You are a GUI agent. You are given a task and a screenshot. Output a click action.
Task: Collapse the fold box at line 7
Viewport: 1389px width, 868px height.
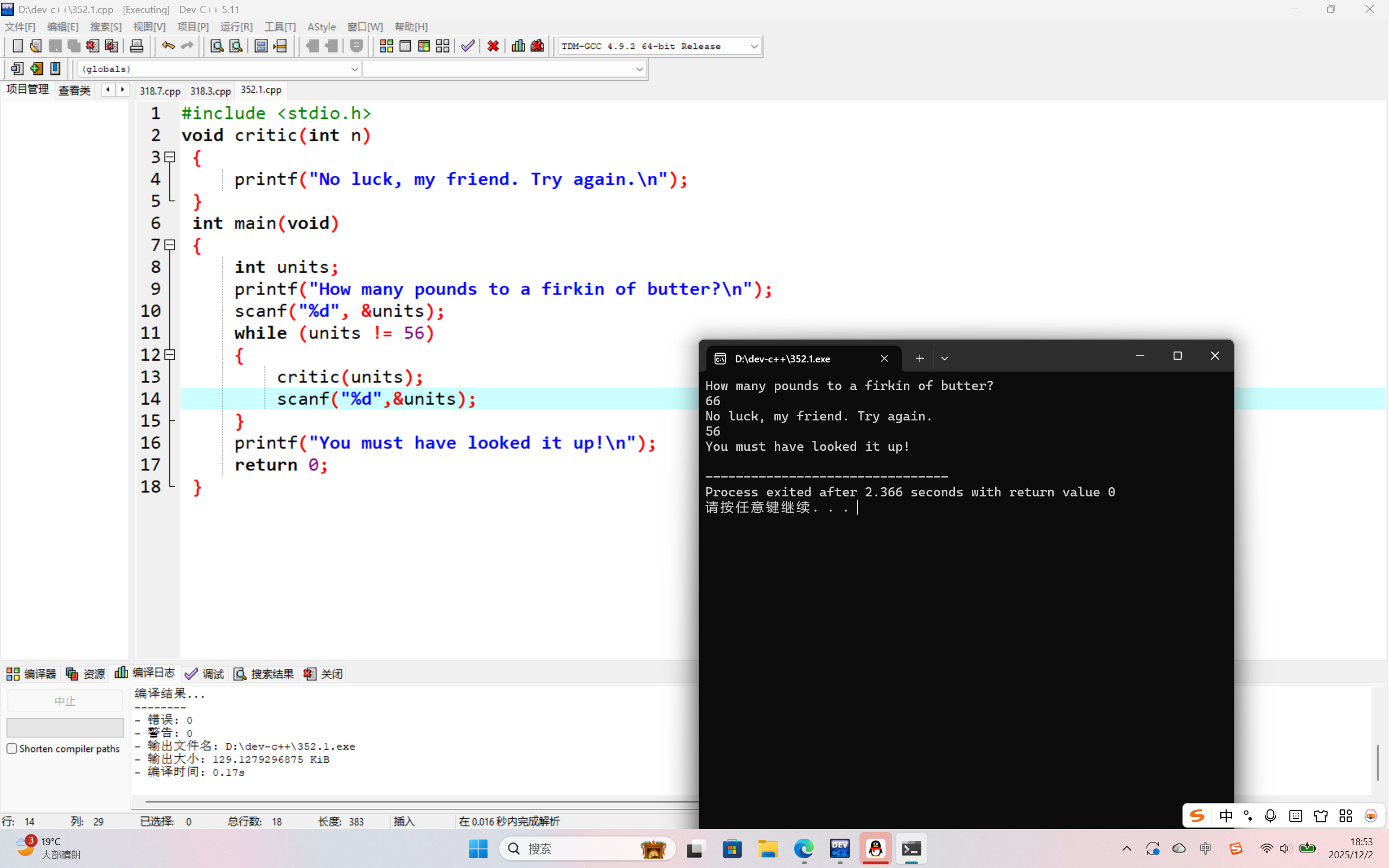pos(170,245)
